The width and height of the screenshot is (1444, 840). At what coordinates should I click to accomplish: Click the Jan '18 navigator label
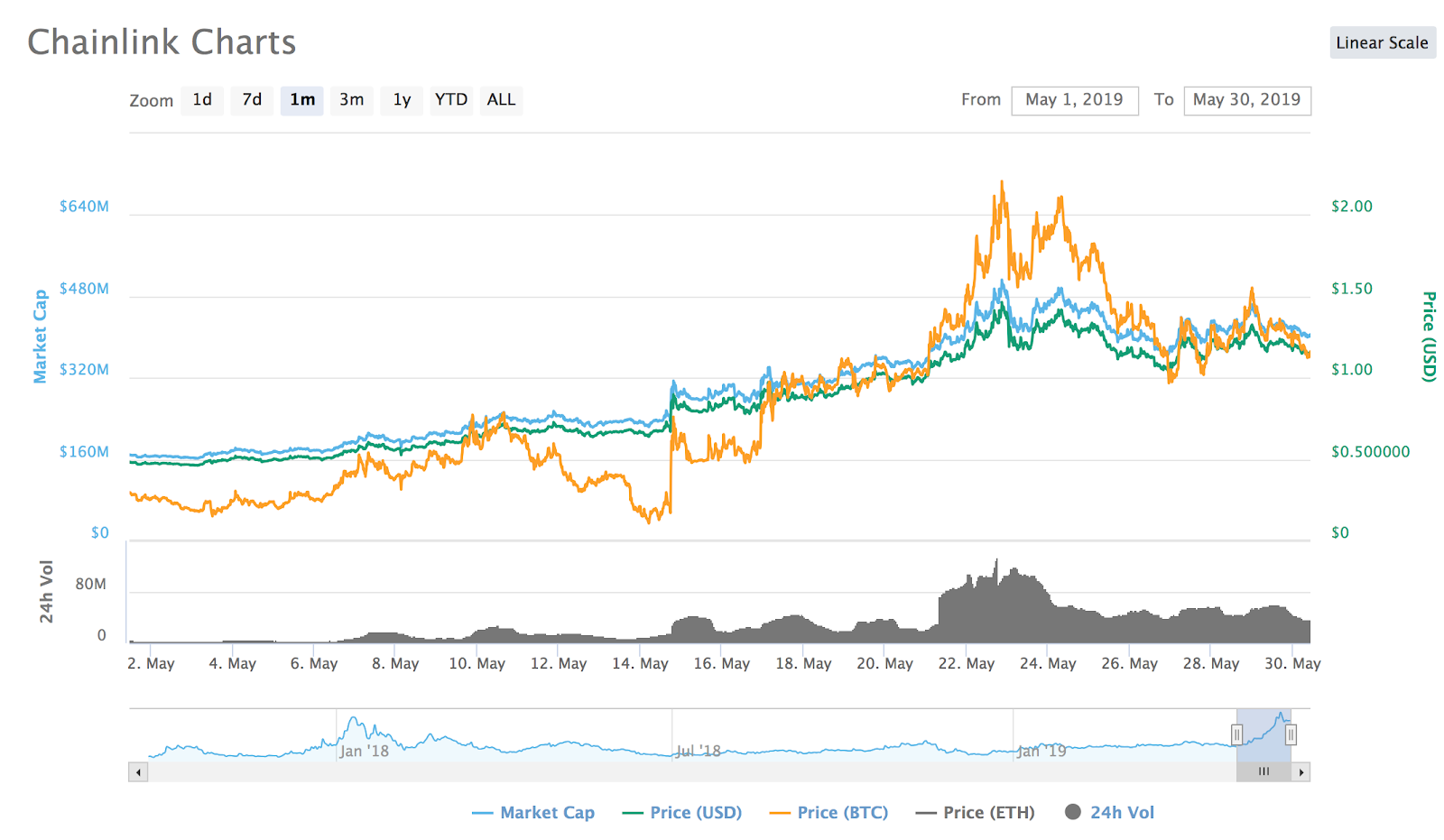point(365,751)
